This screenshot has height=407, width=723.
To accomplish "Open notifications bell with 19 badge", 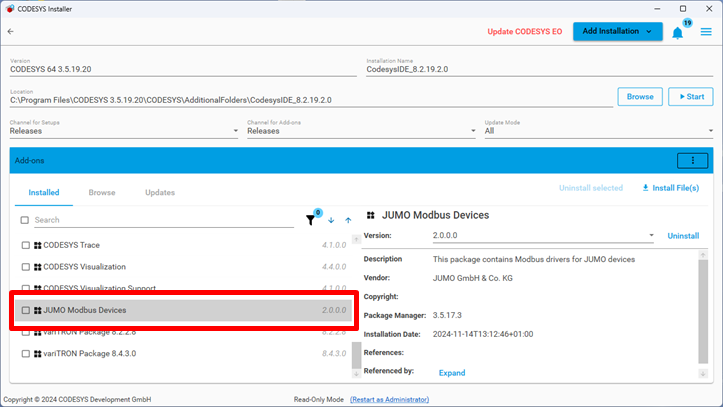I will click(x=677, y=33).
